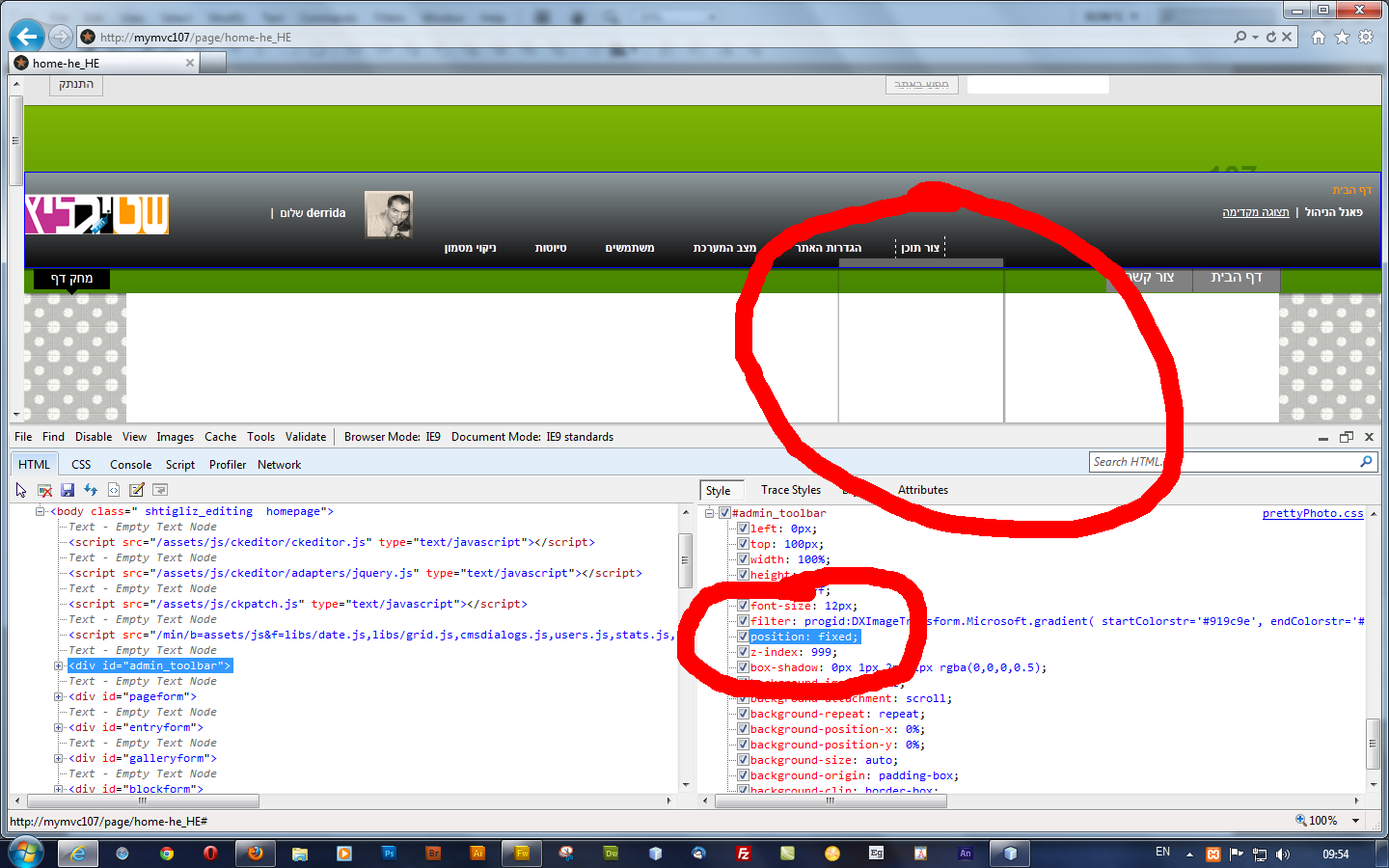This screenshot has height=868, width=1389.
Task: Expand the div galleryform node
Action: click(x=59, y=758)
